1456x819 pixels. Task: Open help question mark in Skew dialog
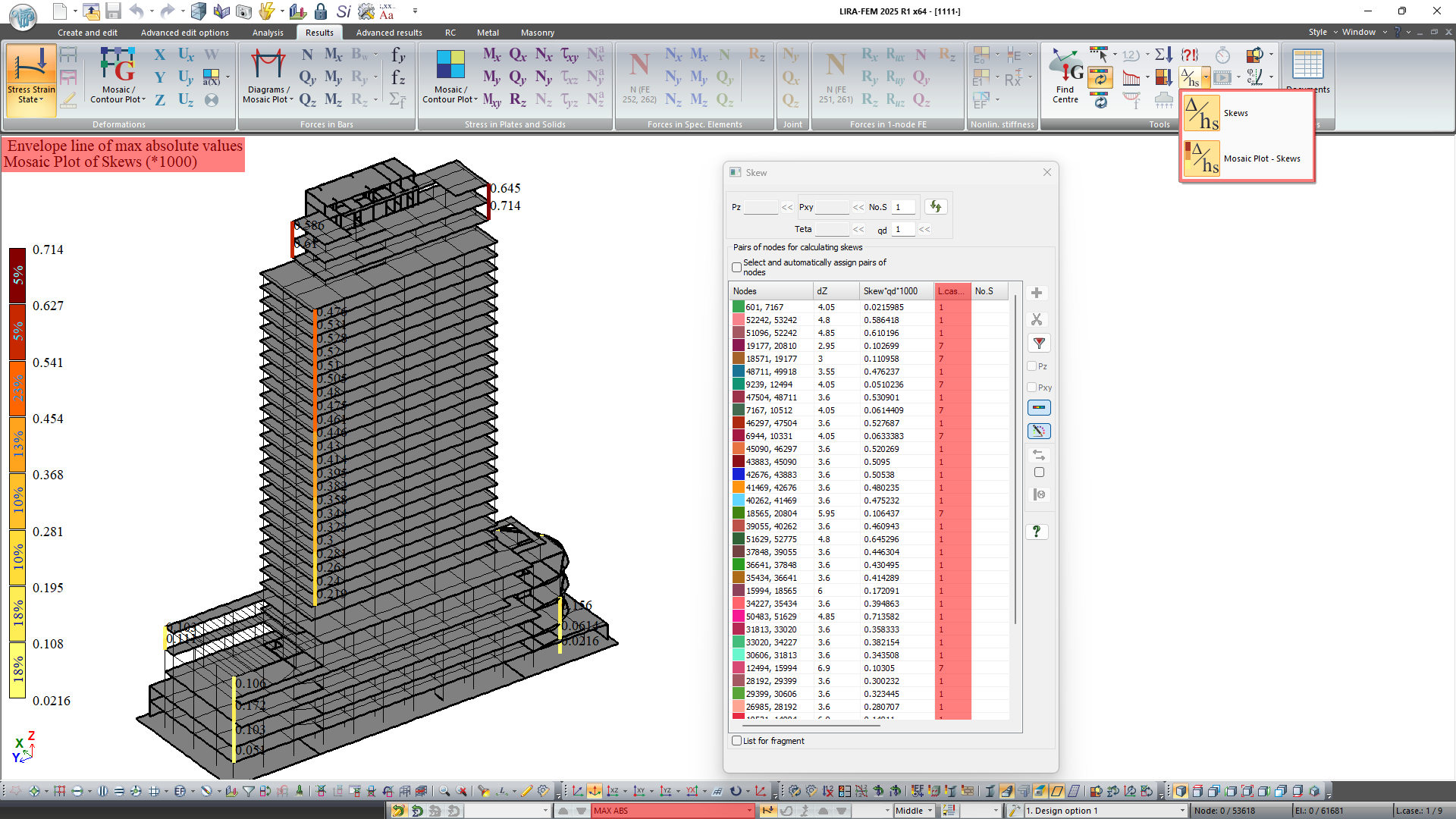coord(1037,532)
